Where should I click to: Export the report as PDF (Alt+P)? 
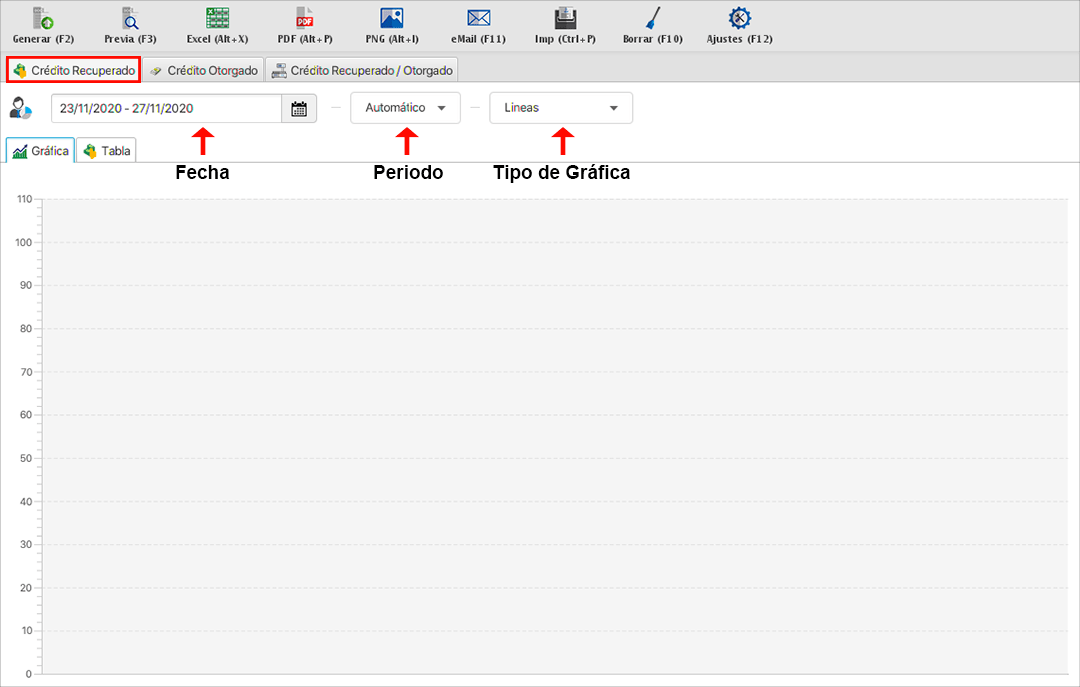click(x=304, y=18)
